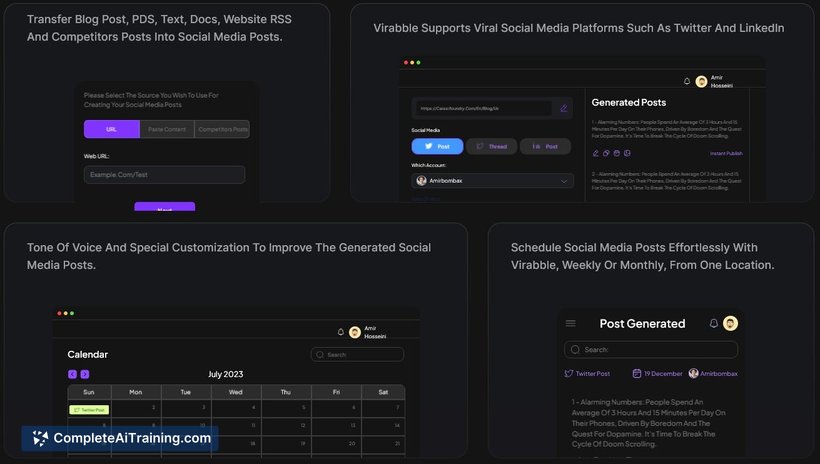Click the bell icon in the Calendar window
This screenshot has height=464, width=820.
click(x=340, y=332)
